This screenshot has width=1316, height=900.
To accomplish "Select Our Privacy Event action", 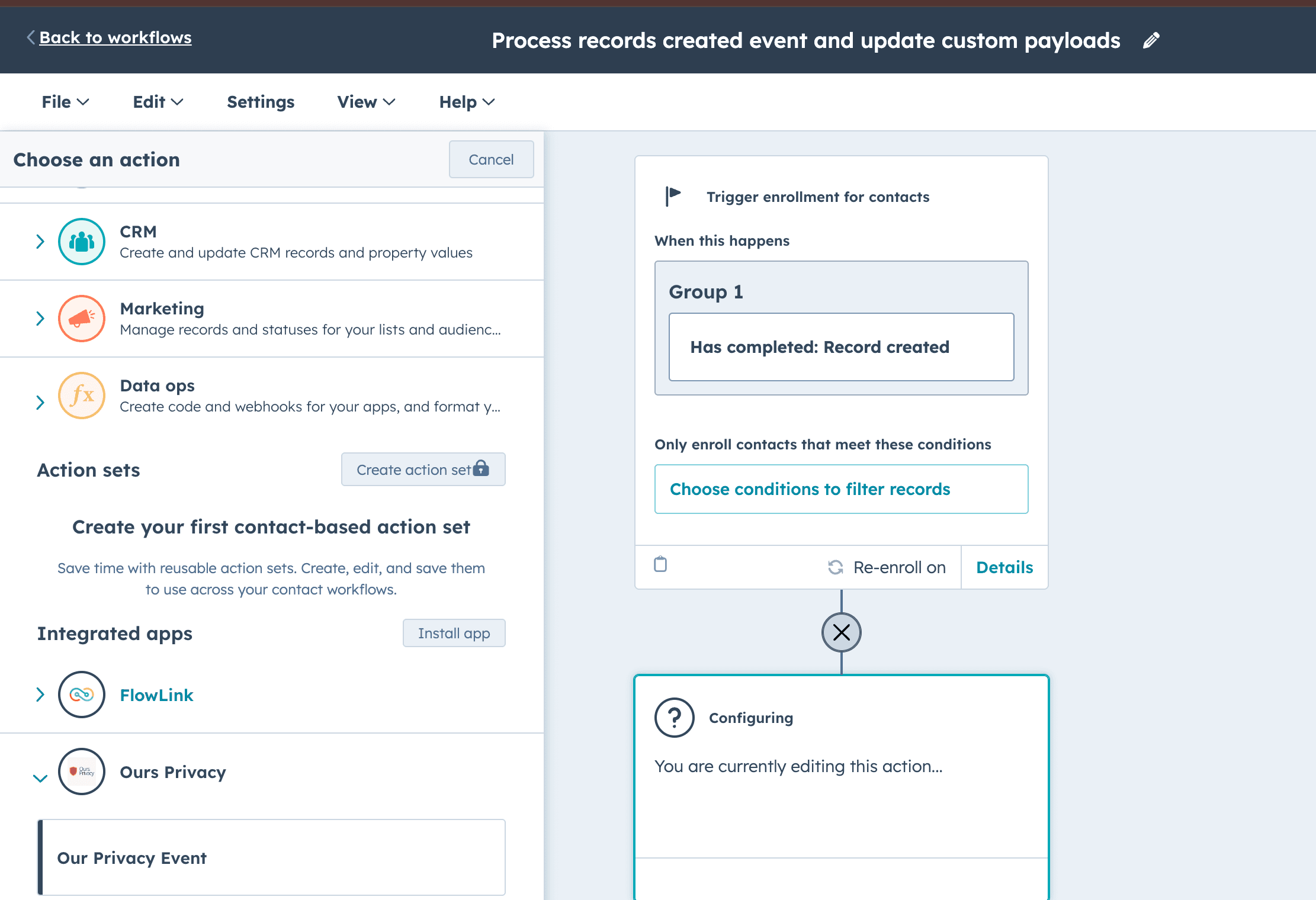I will (x=271, y=857).
